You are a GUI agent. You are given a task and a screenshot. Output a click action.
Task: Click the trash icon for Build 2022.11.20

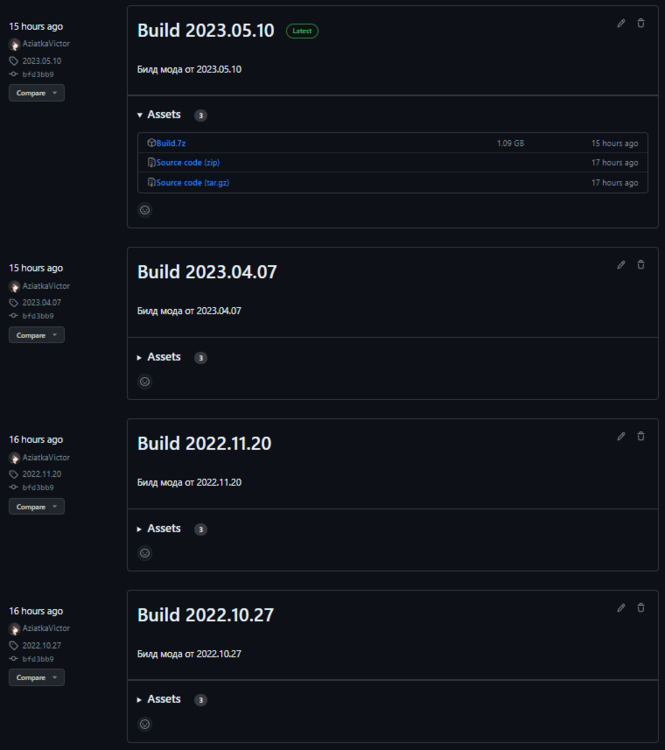coord(641,436)
